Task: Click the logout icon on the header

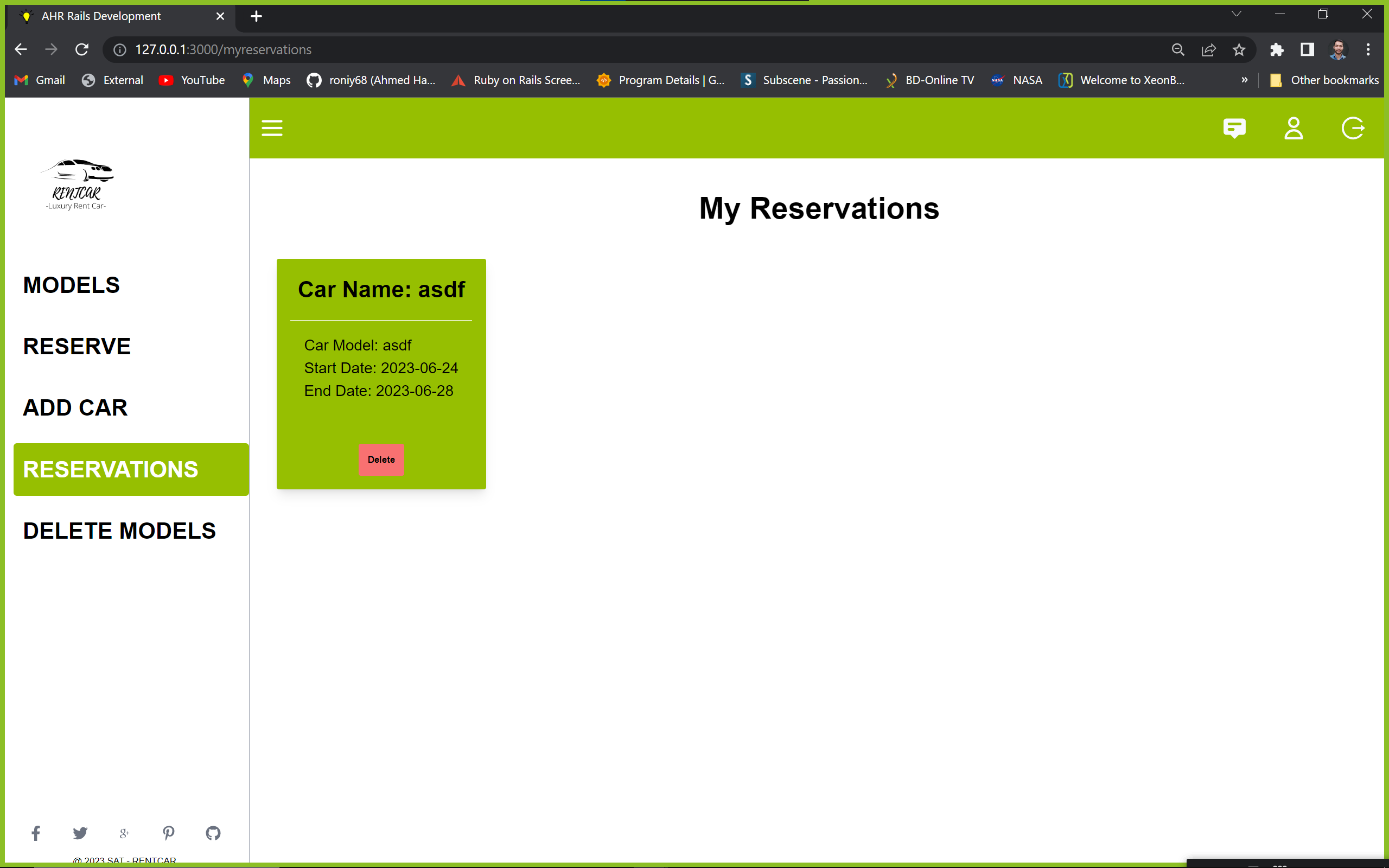Action: click(x=1353, y=128)
